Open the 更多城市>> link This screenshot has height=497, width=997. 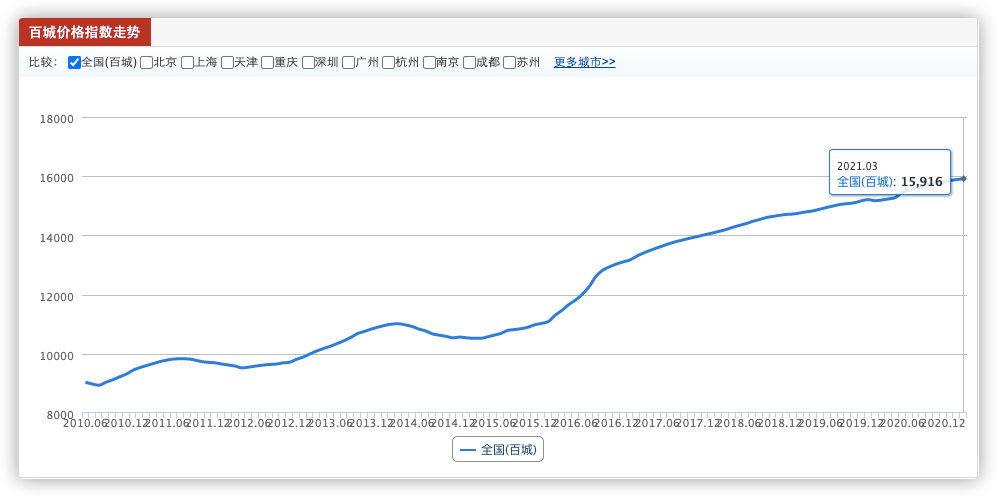pos(584,62)
